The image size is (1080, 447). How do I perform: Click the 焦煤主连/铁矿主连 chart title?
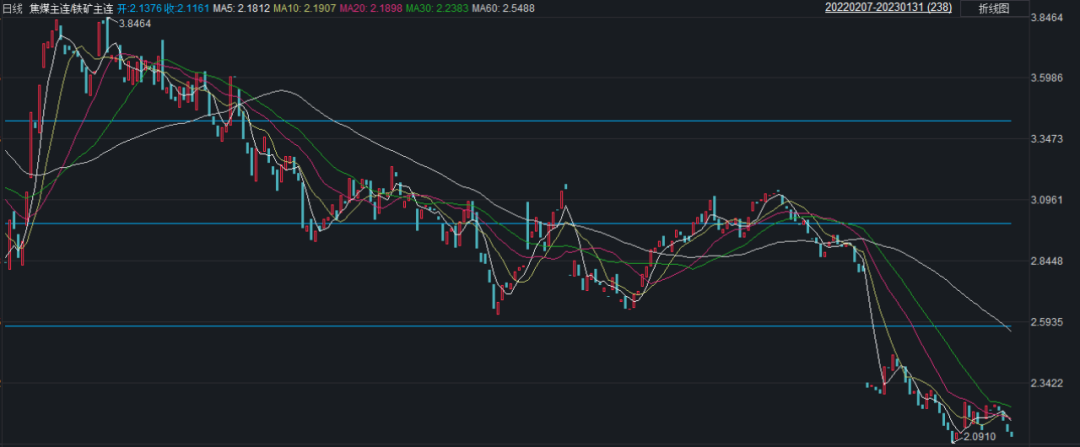pyautogui.click(x=72, y=8)
